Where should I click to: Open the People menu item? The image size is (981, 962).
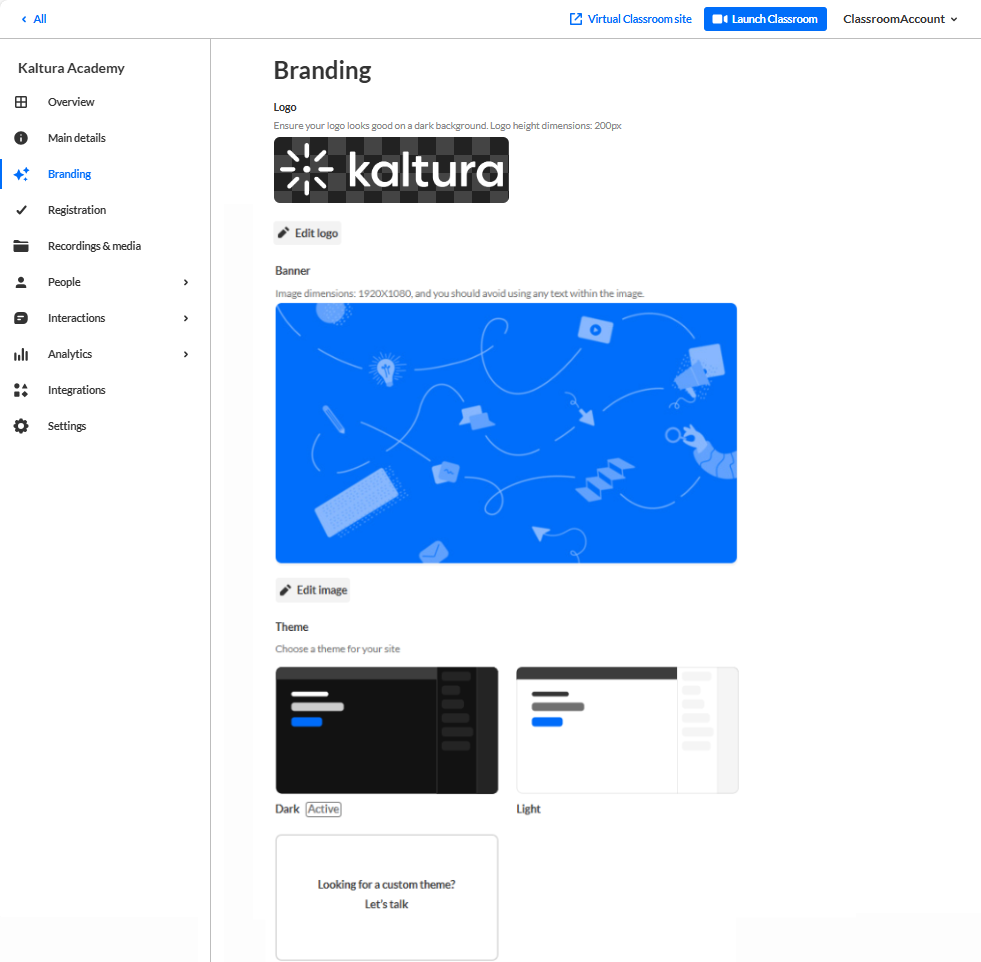105,282
